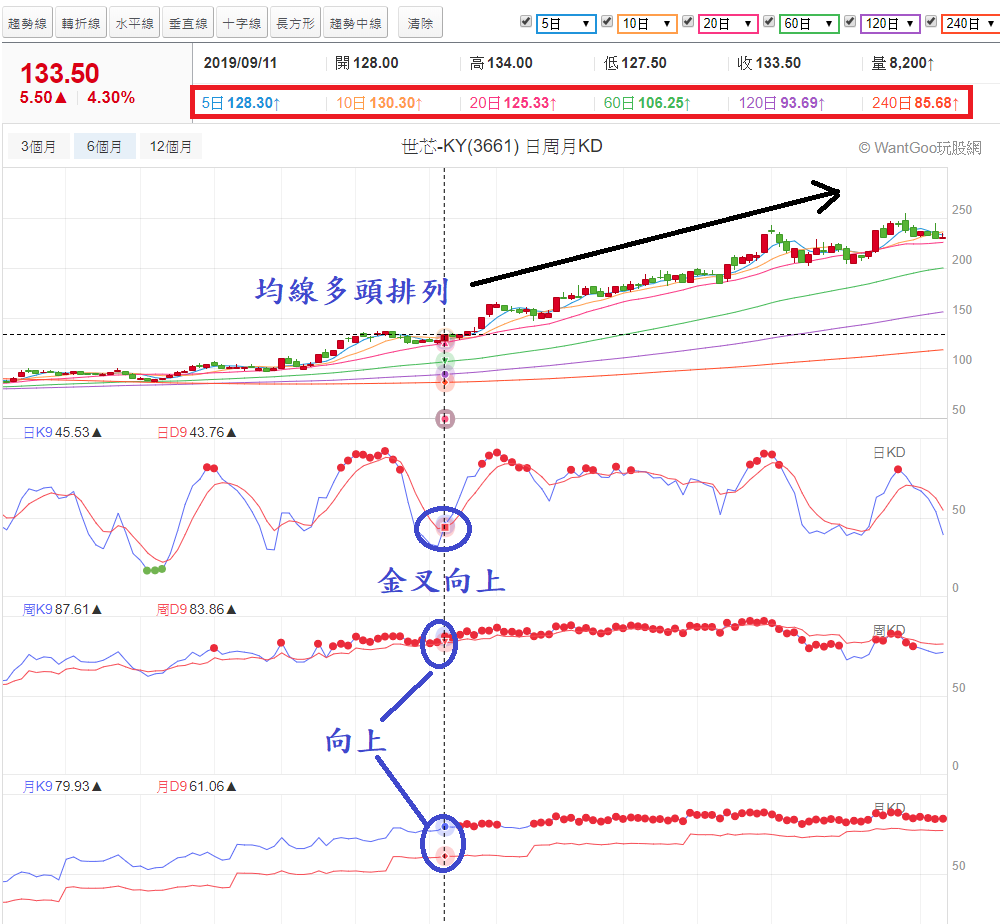Image resolution: width=1000 pixels, height=924 pixels.
Task: Switch to the 3個月 time range tab
Action: click(x=39, y=147)
